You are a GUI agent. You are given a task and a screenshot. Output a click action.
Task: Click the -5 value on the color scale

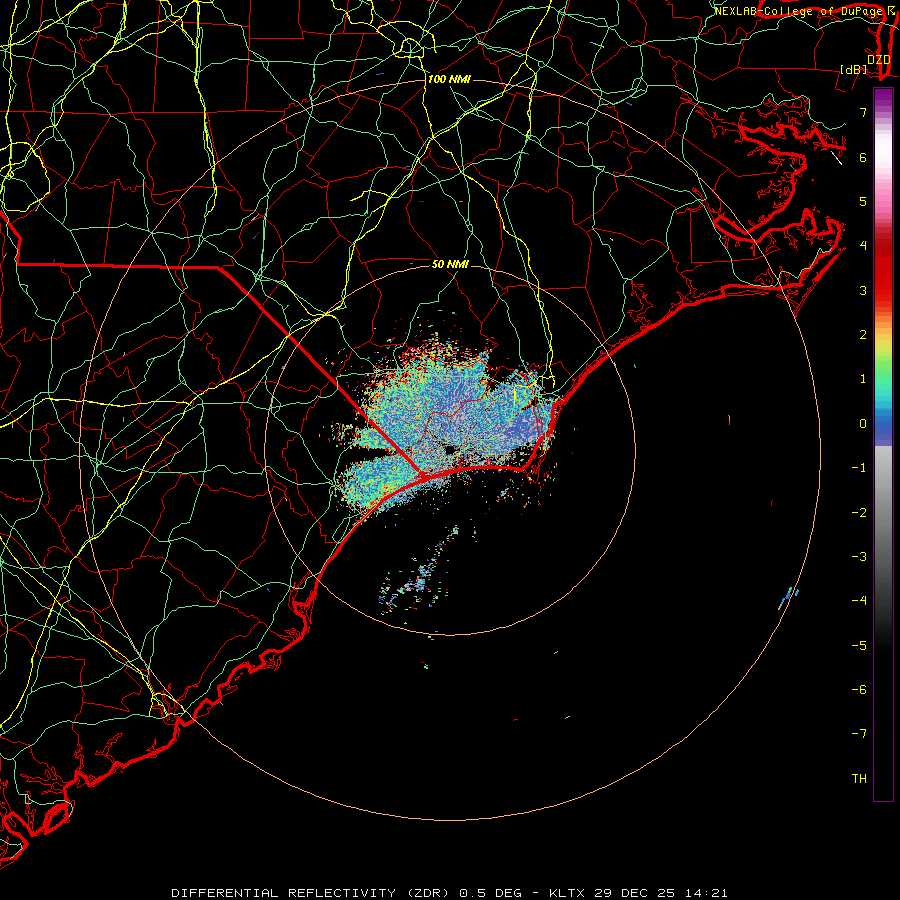(x=859, y=646)
